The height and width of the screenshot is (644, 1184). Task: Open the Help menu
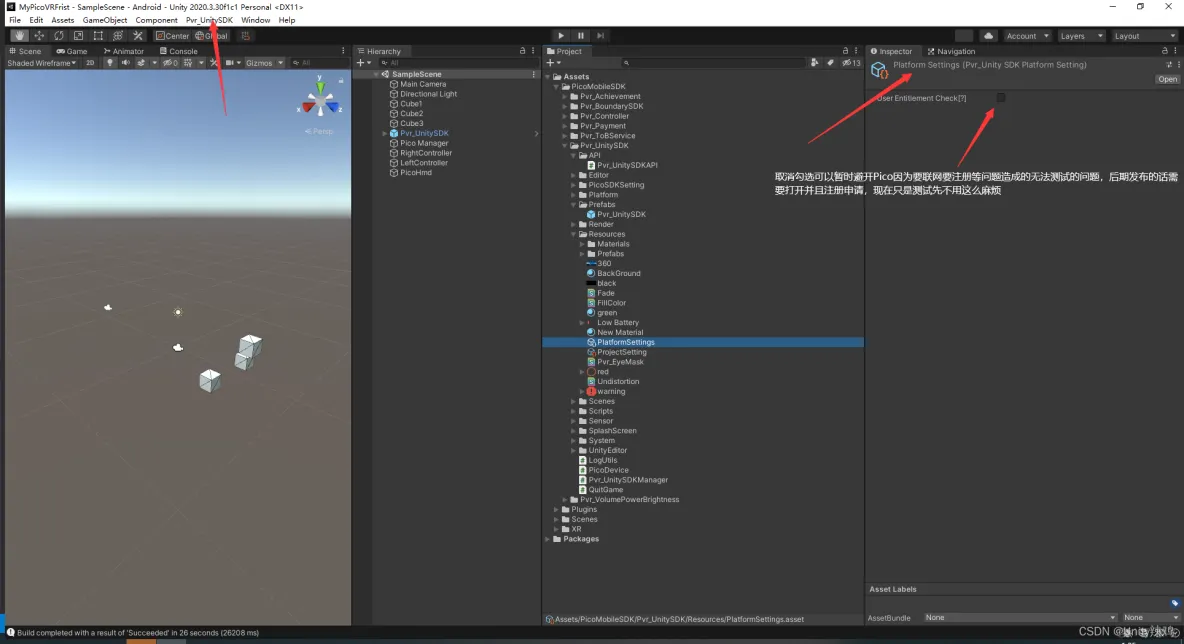[x=287, y=20]
